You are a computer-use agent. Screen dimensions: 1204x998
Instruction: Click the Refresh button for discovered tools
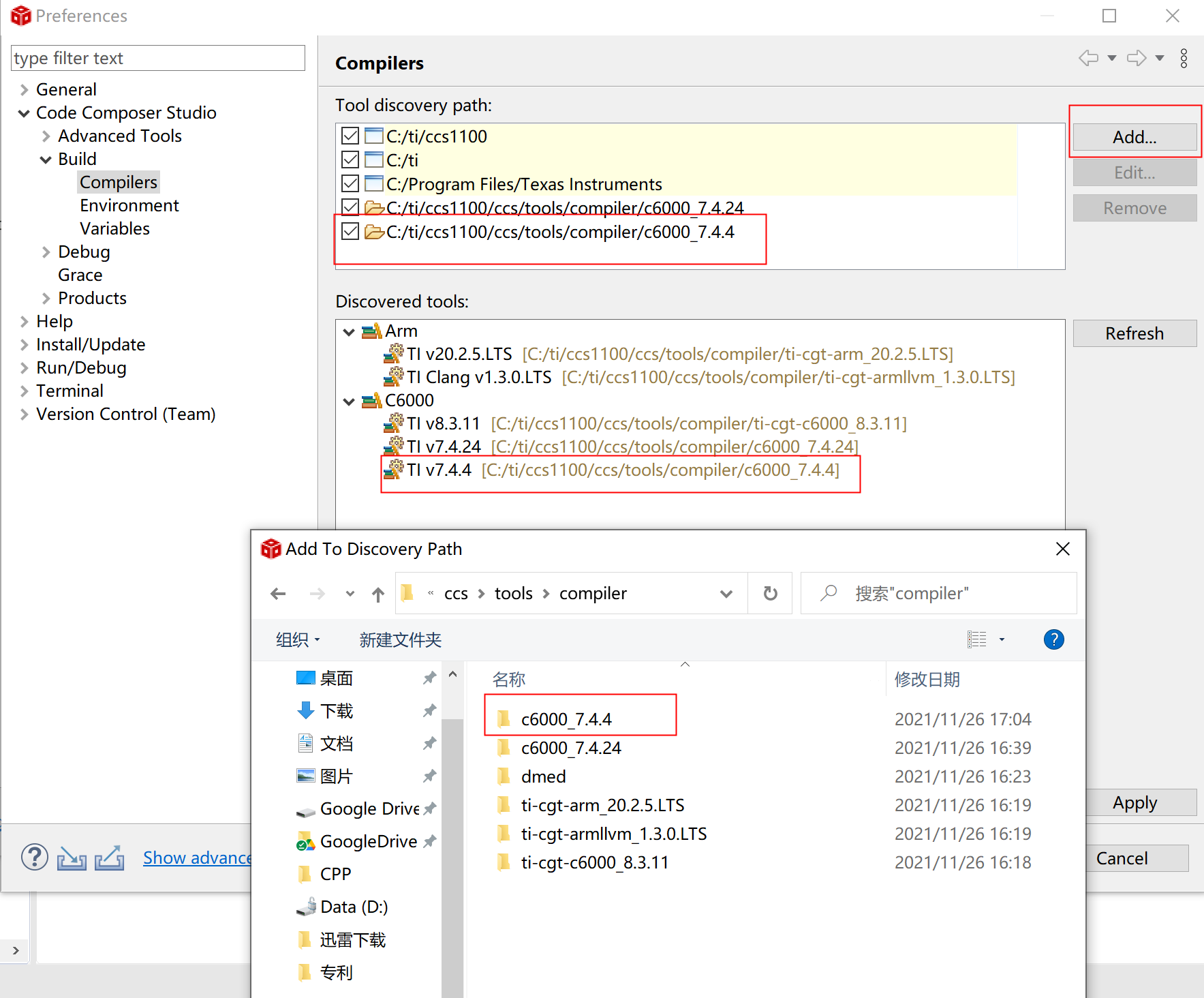click(1134, 333)
